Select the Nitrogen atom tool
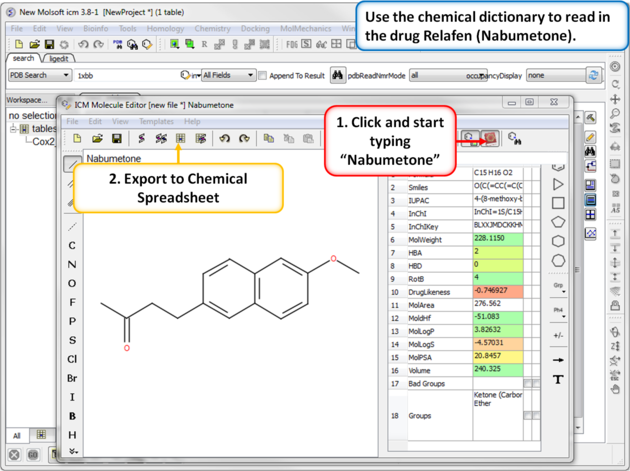Screen dimensions: 630x471 tap(72, 264)
